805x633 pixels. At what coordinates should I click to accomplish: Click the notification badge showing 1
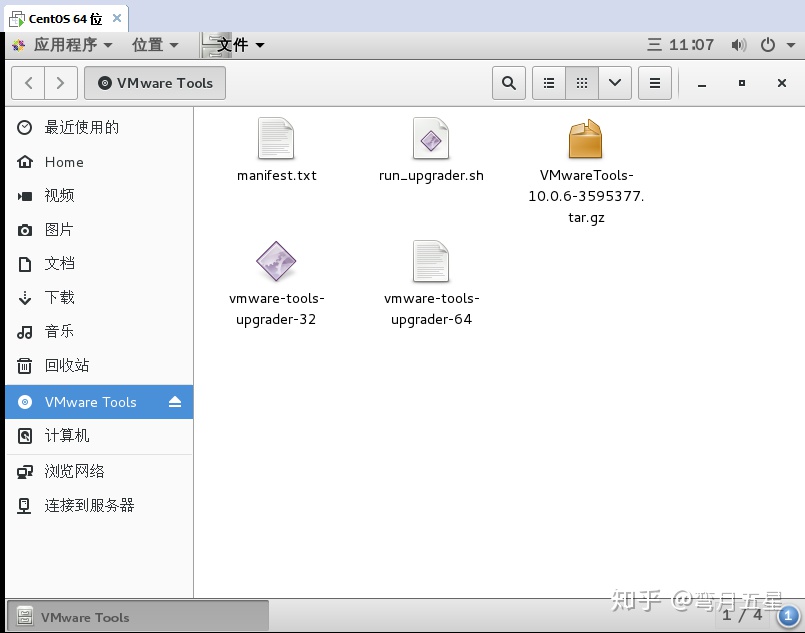788,616
